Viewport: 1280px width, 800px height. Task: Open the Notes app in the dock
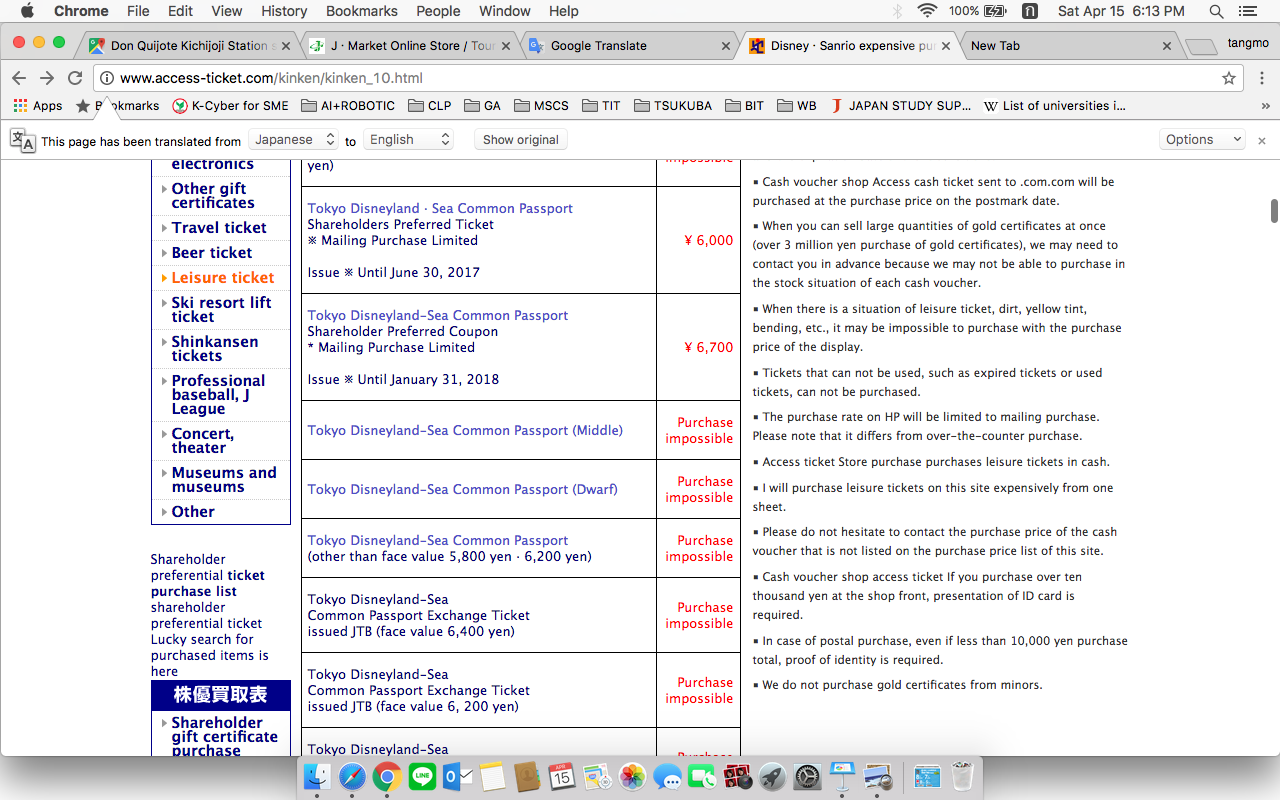[491, 776]
